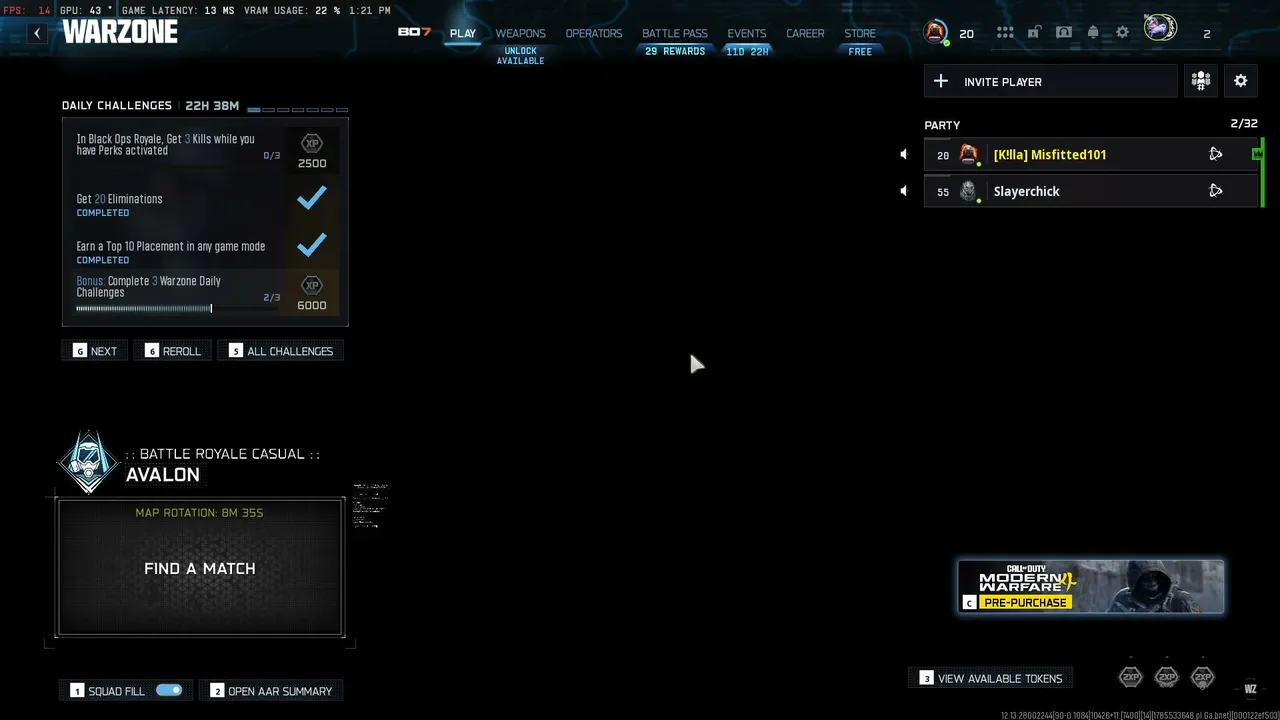Open the party group finder icon
Screen dimensions: 1280x720
coord(1201,81)
